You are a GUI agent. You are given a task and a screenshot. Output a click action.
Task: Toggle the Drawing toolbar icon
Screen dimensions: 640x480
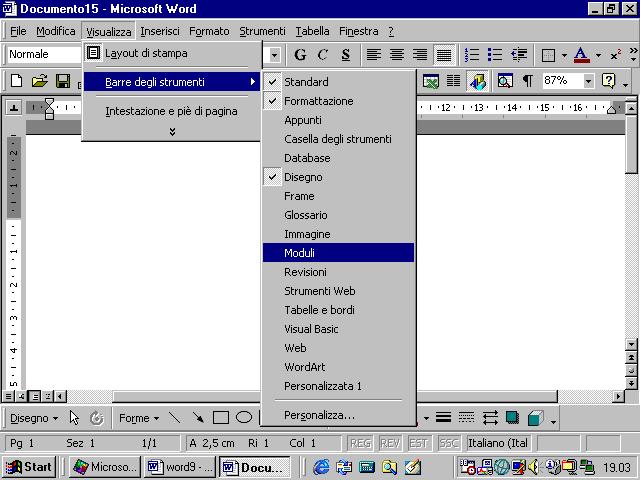477,81
